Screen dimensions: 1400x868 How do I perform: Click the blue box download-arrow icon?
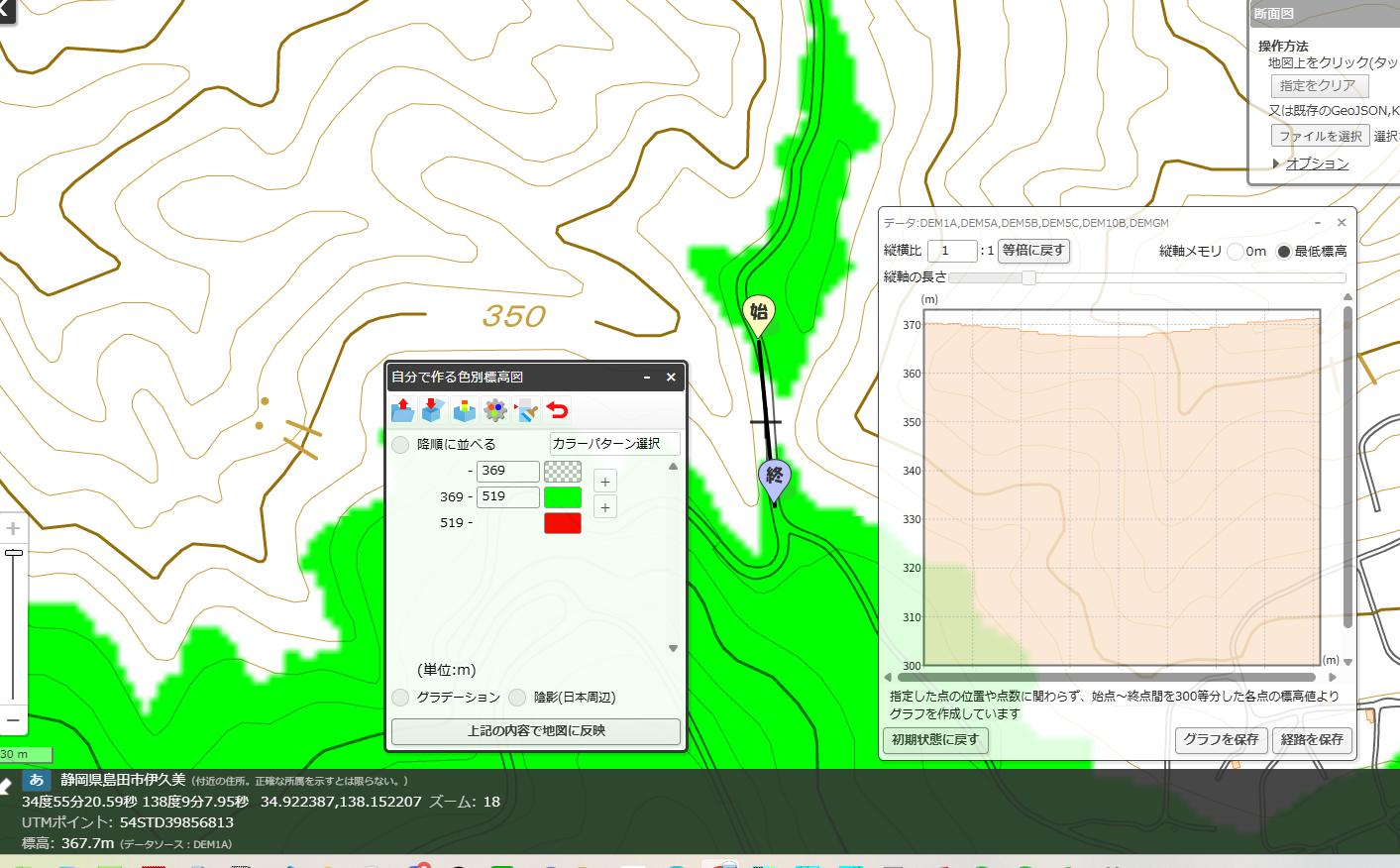(432, 410)
